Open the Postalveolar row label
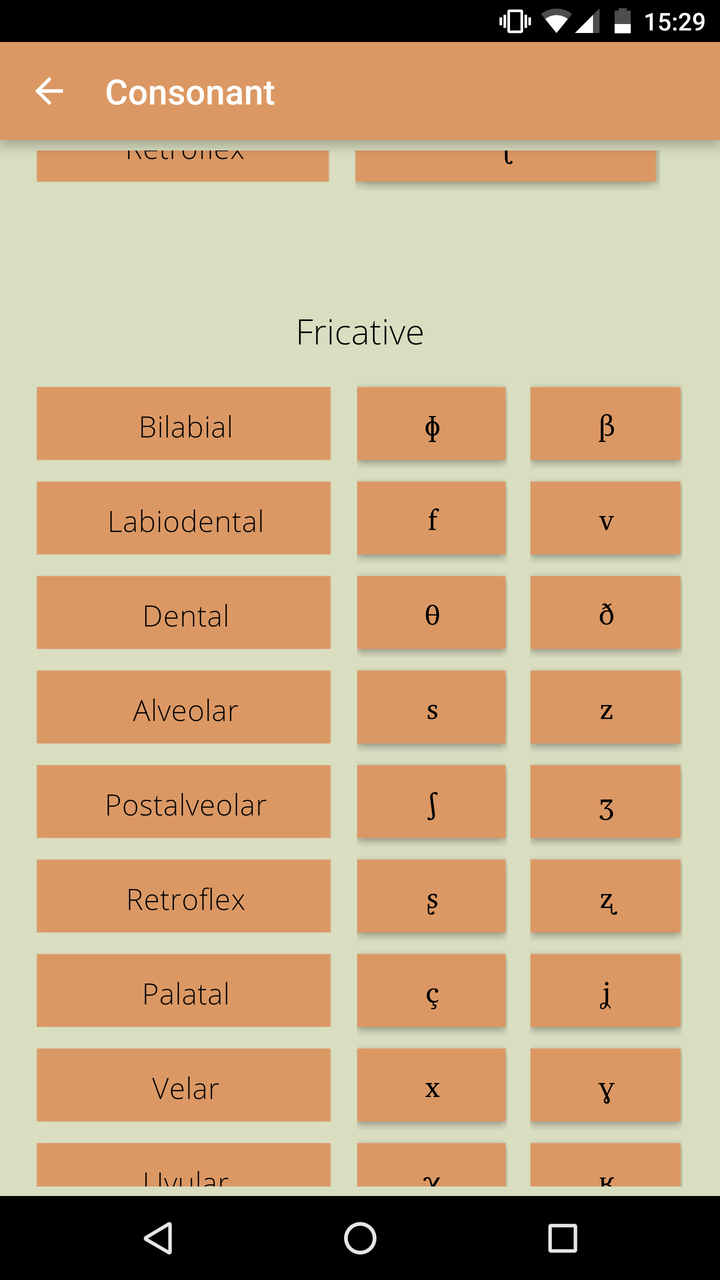 point(184,802)
